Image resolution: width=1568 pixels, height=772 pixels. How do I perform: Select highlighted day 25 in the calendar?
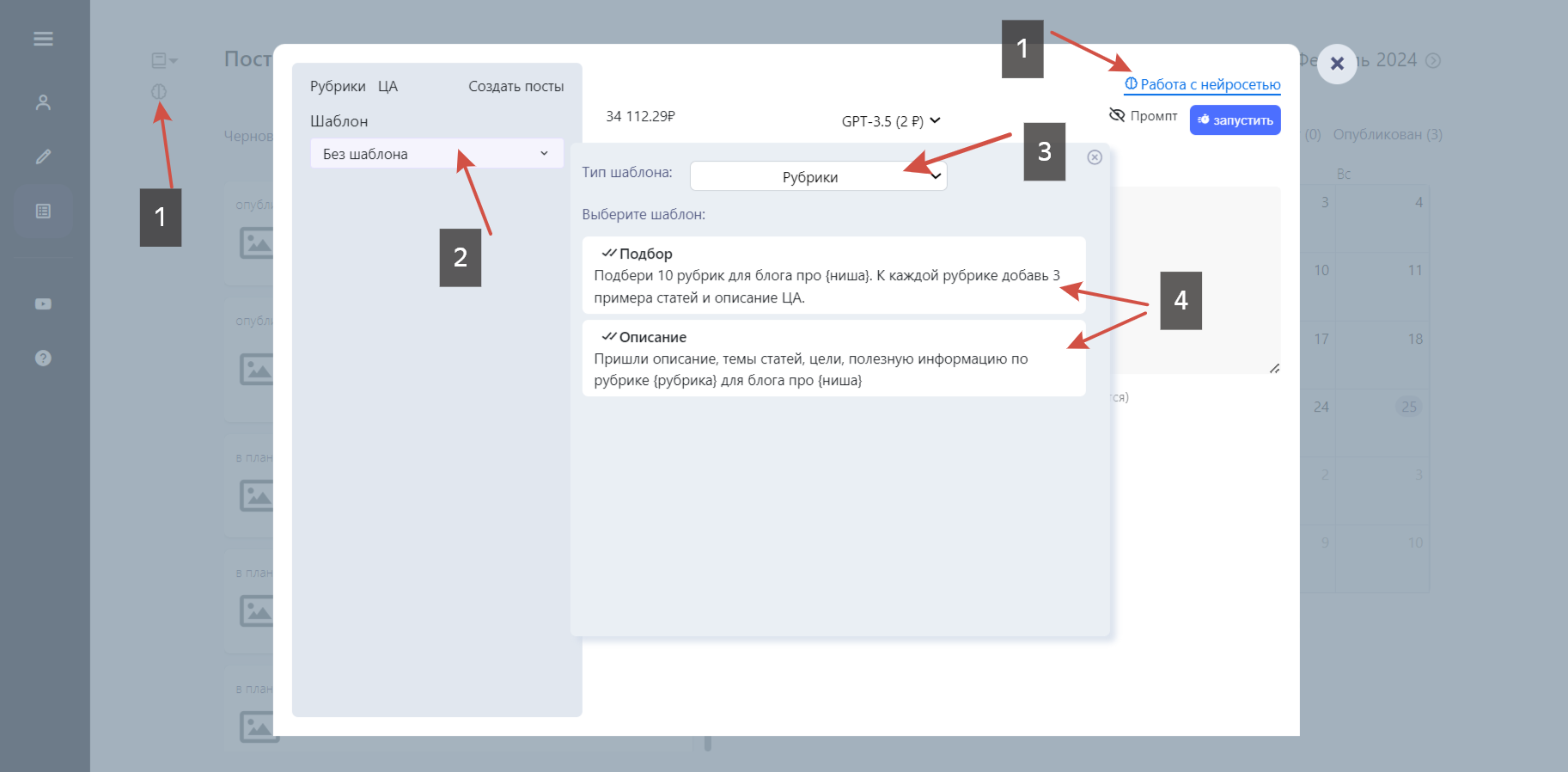(x=1409, y=407)
